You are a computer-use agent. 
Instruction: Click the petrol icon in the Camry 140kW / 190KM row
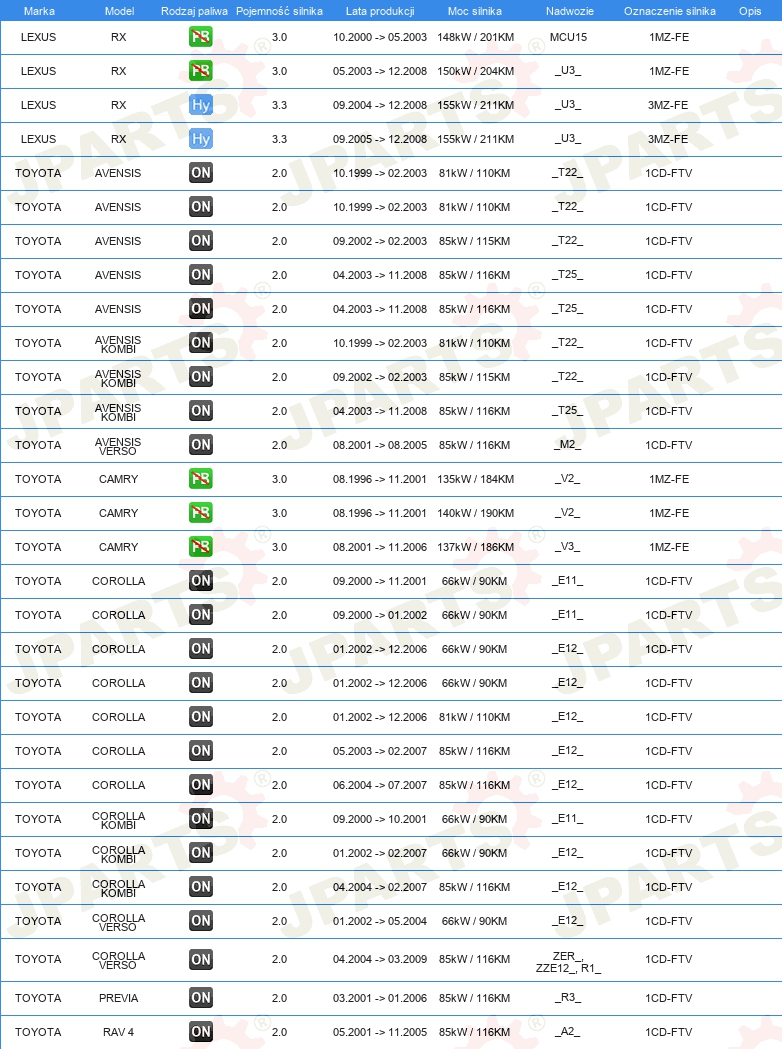(x=201, y=513)
